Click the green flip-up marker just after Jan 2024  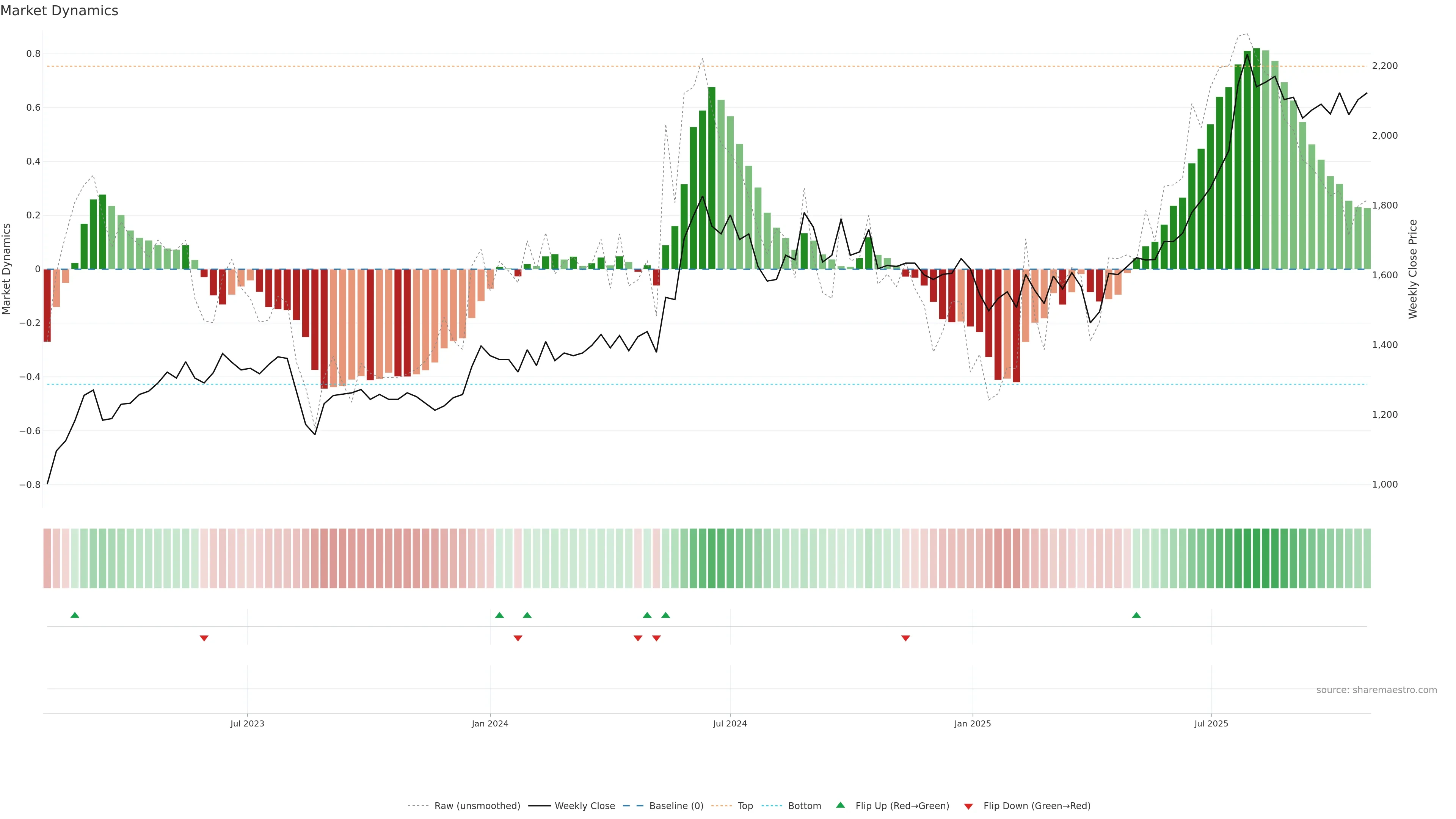tap(499, 615)
